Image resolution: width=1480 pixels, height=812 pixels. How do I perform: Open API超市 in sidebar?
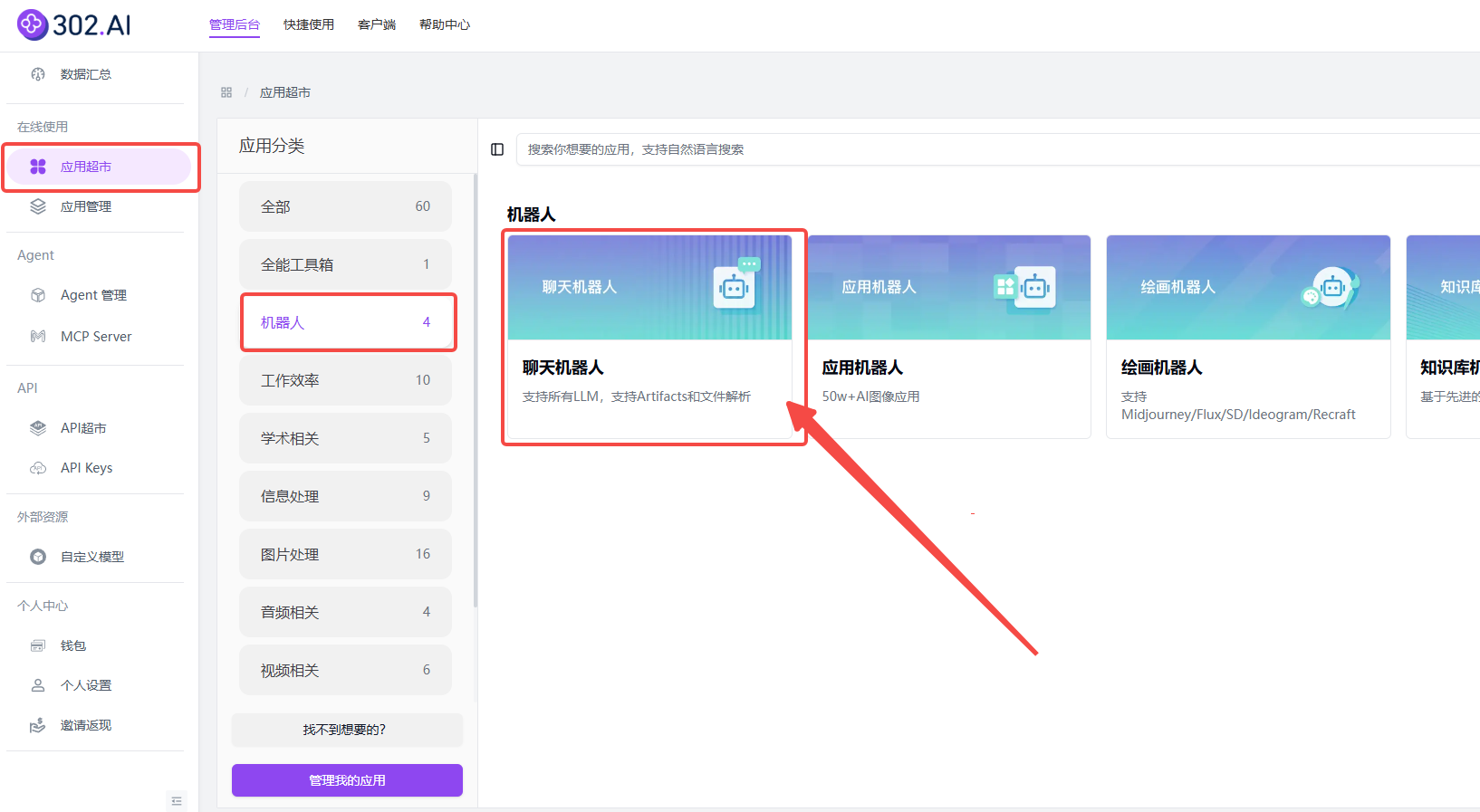pyautogui.click(x=83, y=428)
